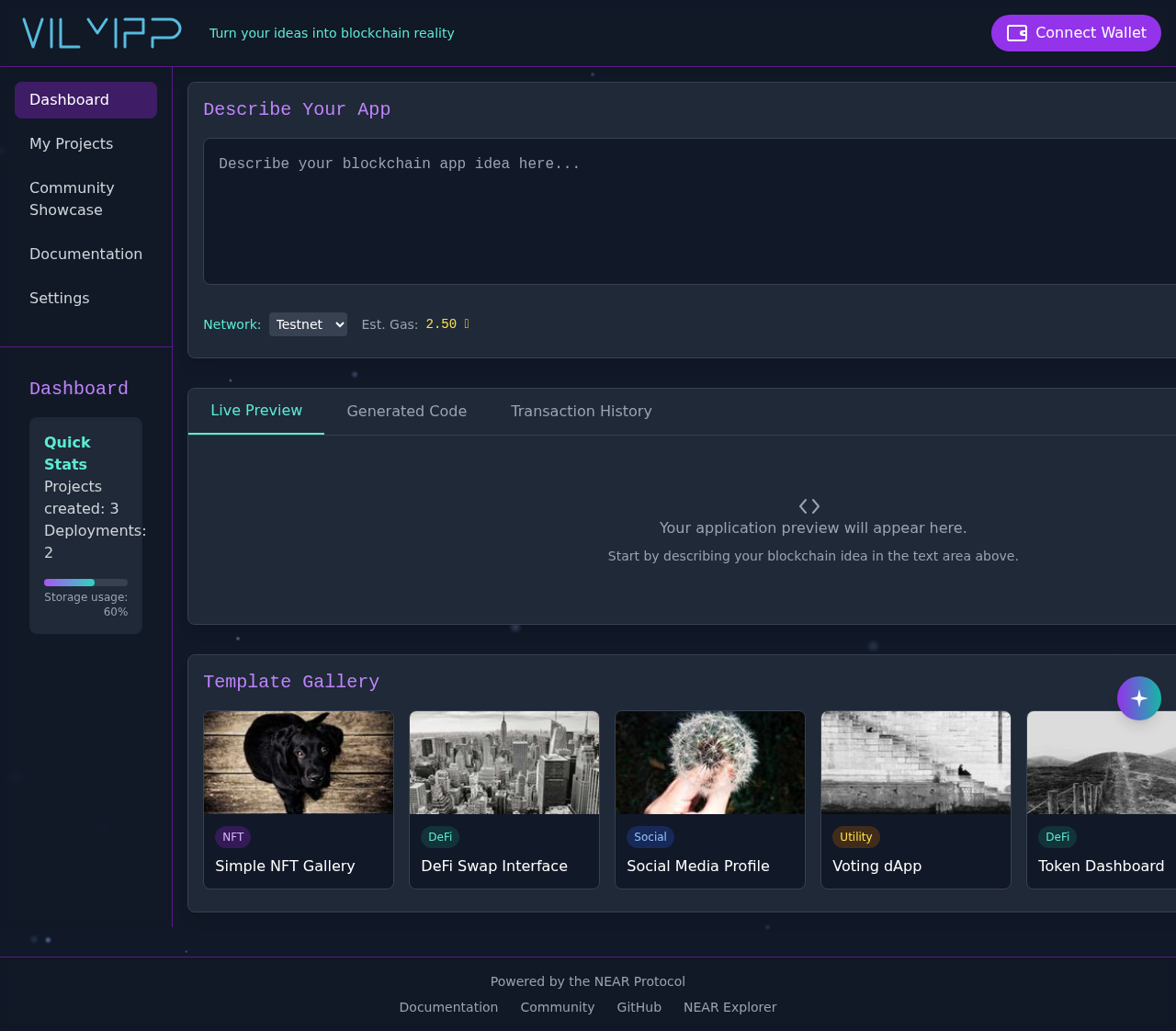Screen dimensions: 1176x1031
Task: Click the storage usage progress bar
Action: [85, 582]
